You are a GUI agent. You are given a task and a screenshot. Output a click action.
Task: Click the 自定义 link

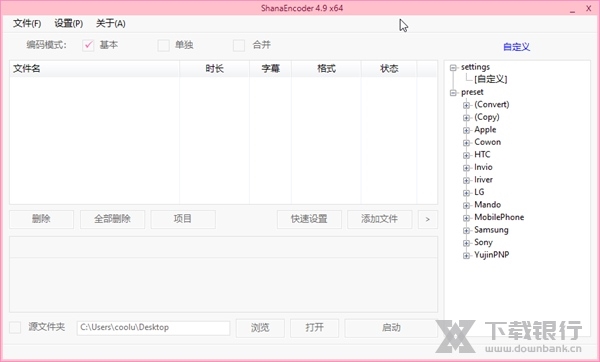pyautogui.click(x=516, y=47)
